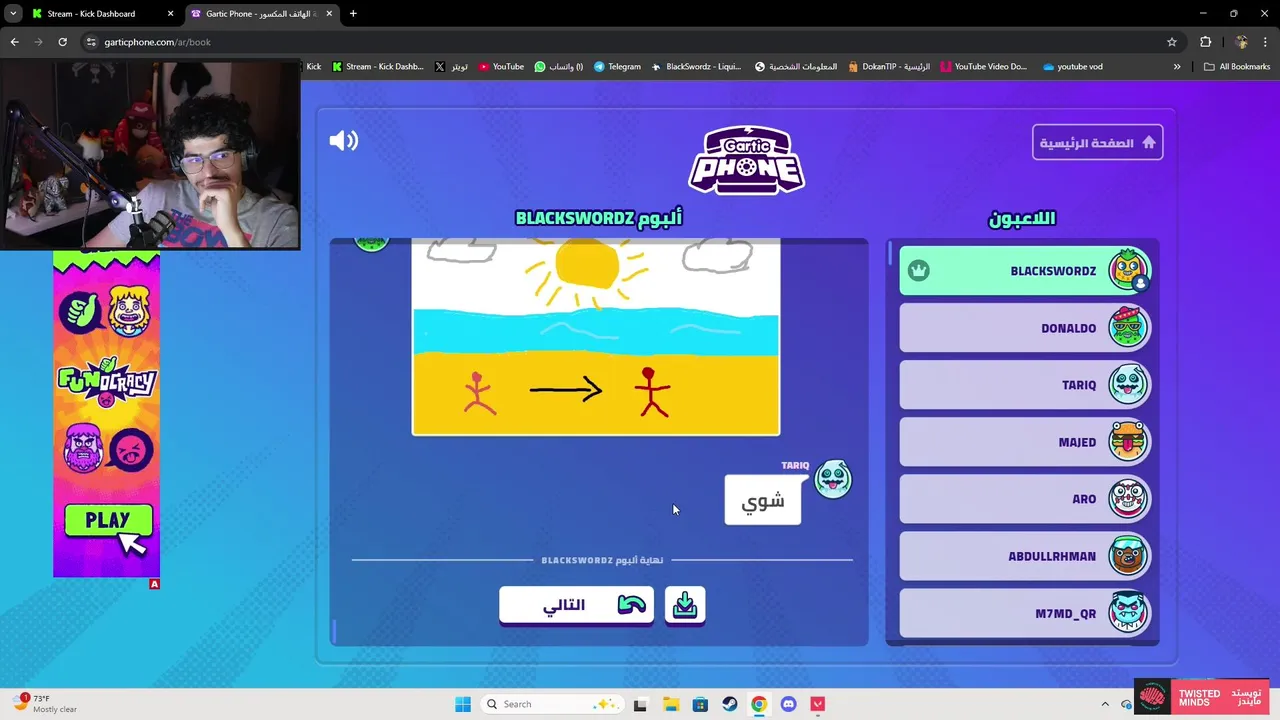The height and width of the screenshot is (720, 1280).
Task: Click ARO's skull avatar icon
Action: (x=1128, y=499)
